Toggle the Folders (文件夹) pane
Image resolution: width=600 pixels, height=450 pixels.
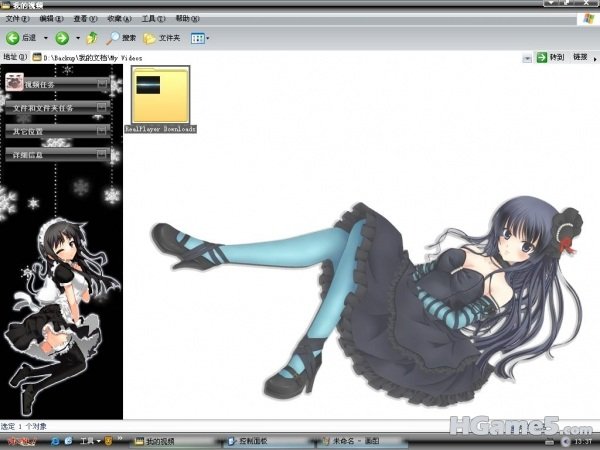[161, 38]
